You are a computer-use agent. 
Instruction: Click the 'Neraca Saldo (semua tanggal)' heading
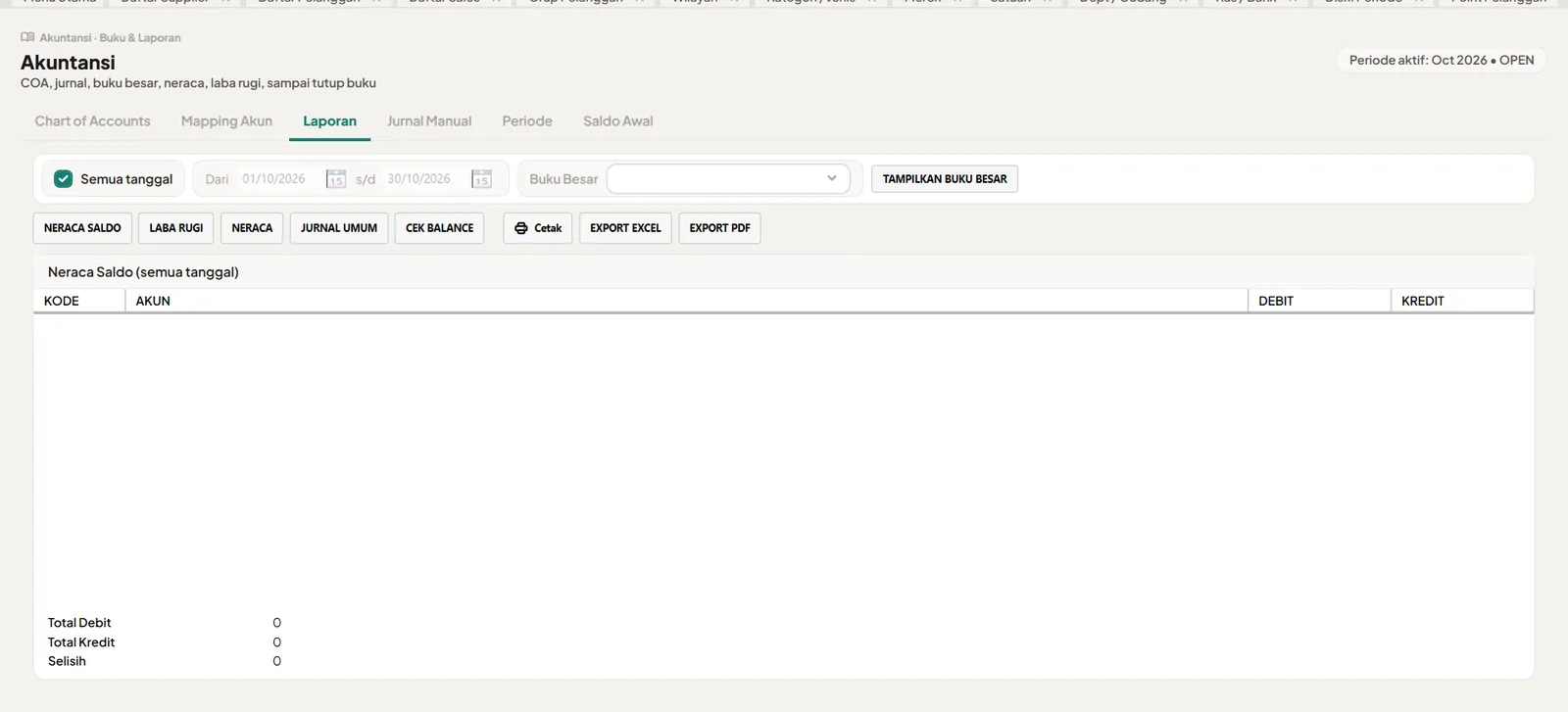143,272
